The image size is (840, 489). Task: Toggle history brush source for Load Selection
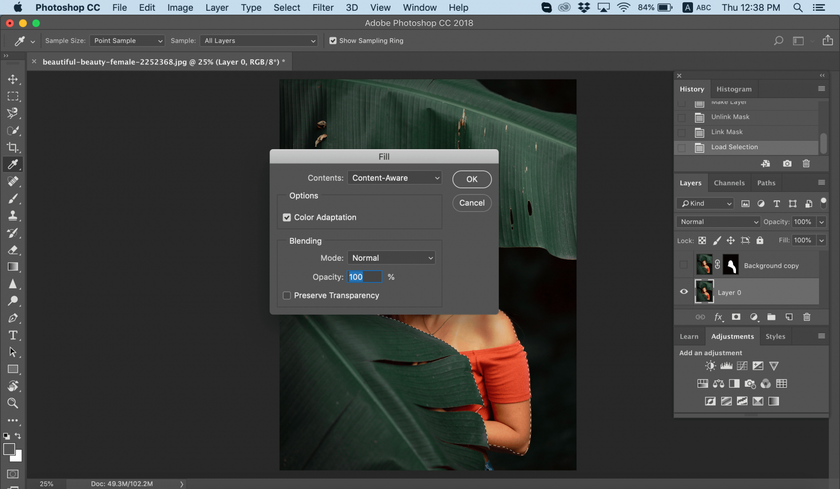[682, 147]
